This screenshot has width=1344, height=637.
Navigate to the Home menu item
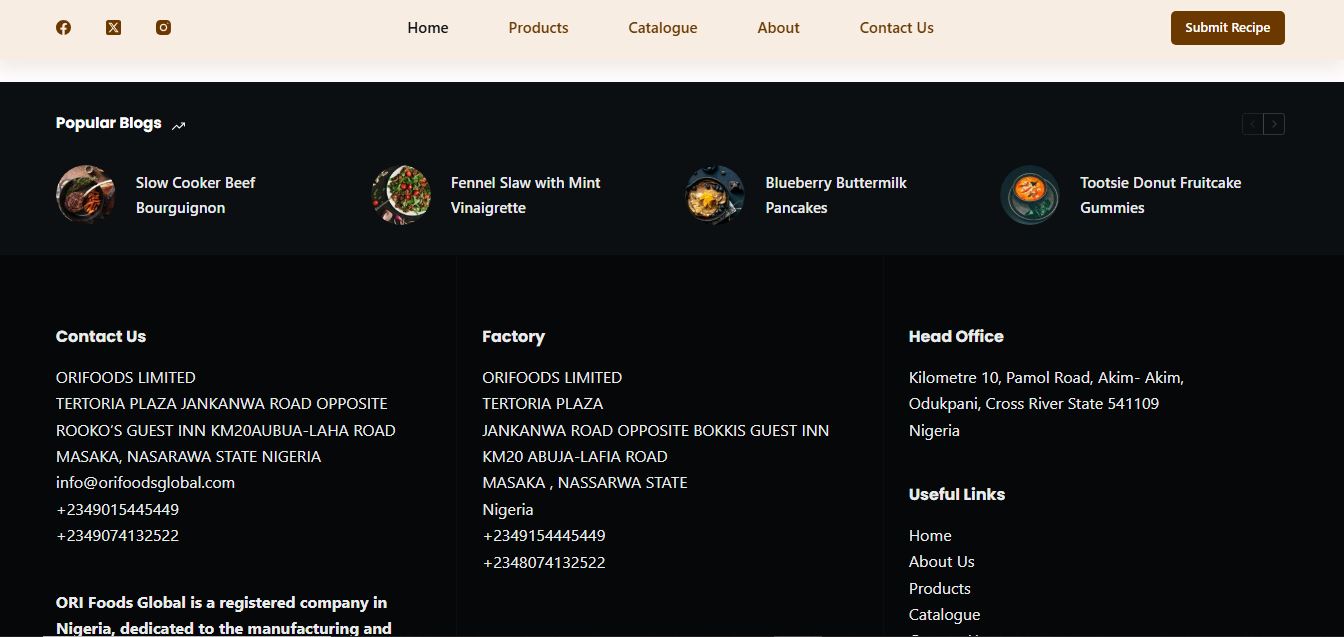pos(427,28)
